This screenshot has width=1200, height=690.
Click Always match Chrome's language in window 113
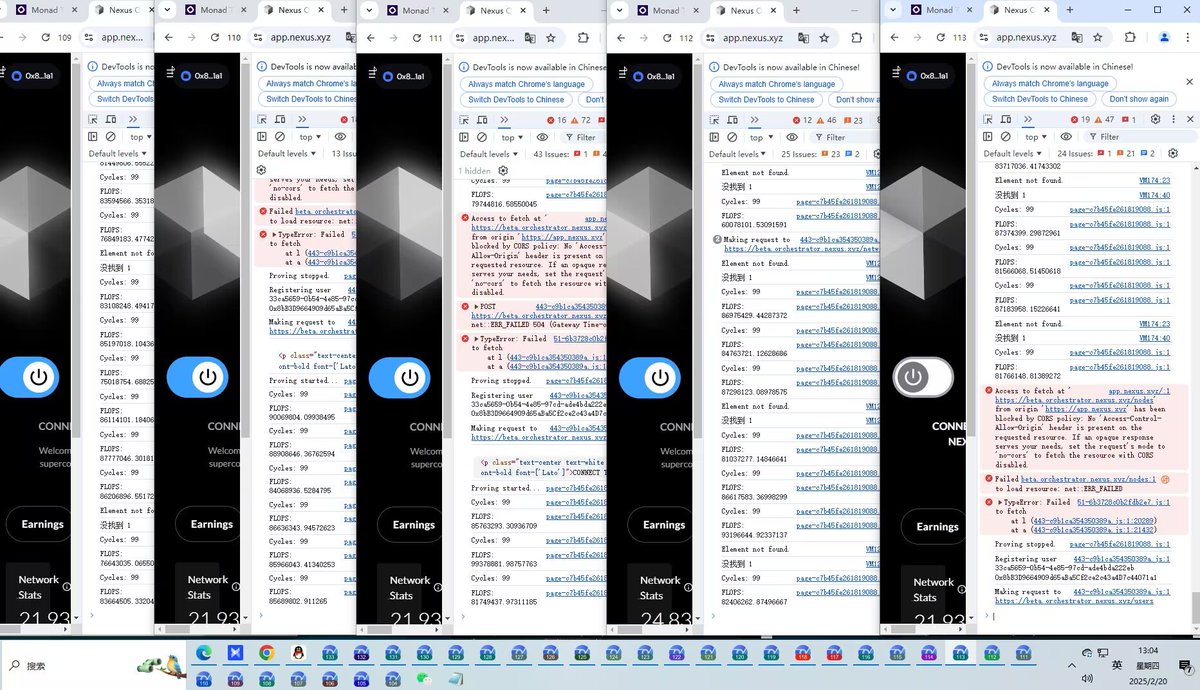1050,84
